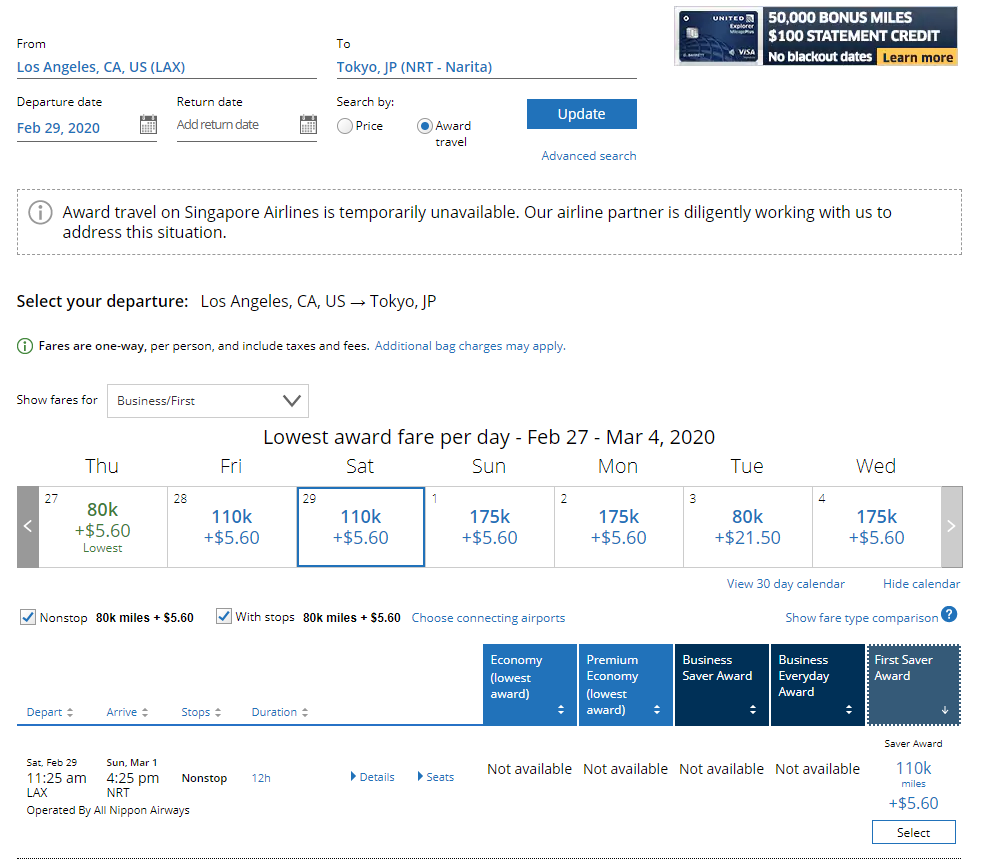Click Learn more on United card ad
The width and height of the screenshot is (1007, 866).
tap(918, 57)
